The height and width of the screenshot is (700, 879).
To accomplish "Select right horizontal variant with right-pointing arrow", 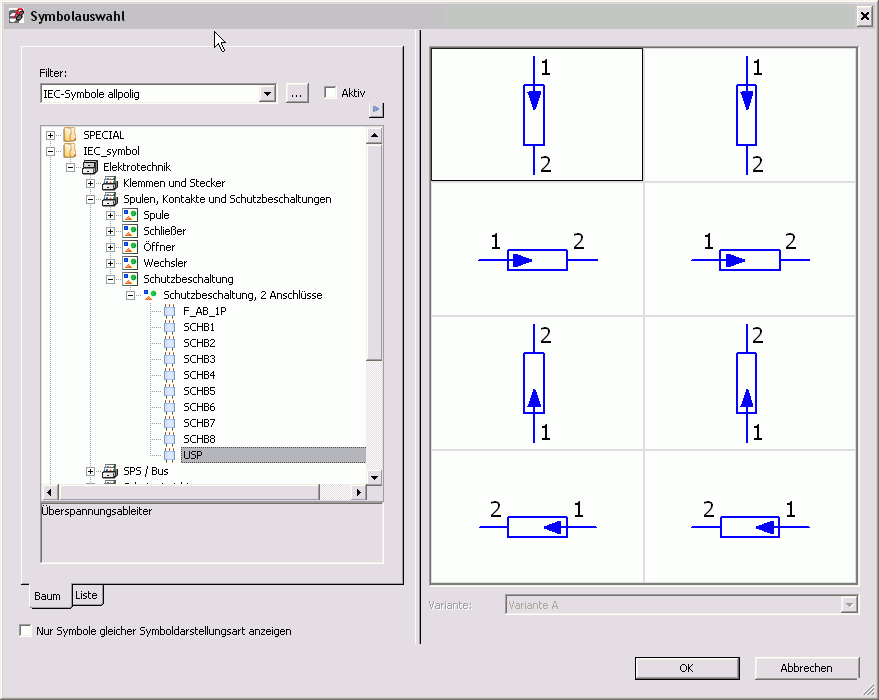I will [750, 249].
